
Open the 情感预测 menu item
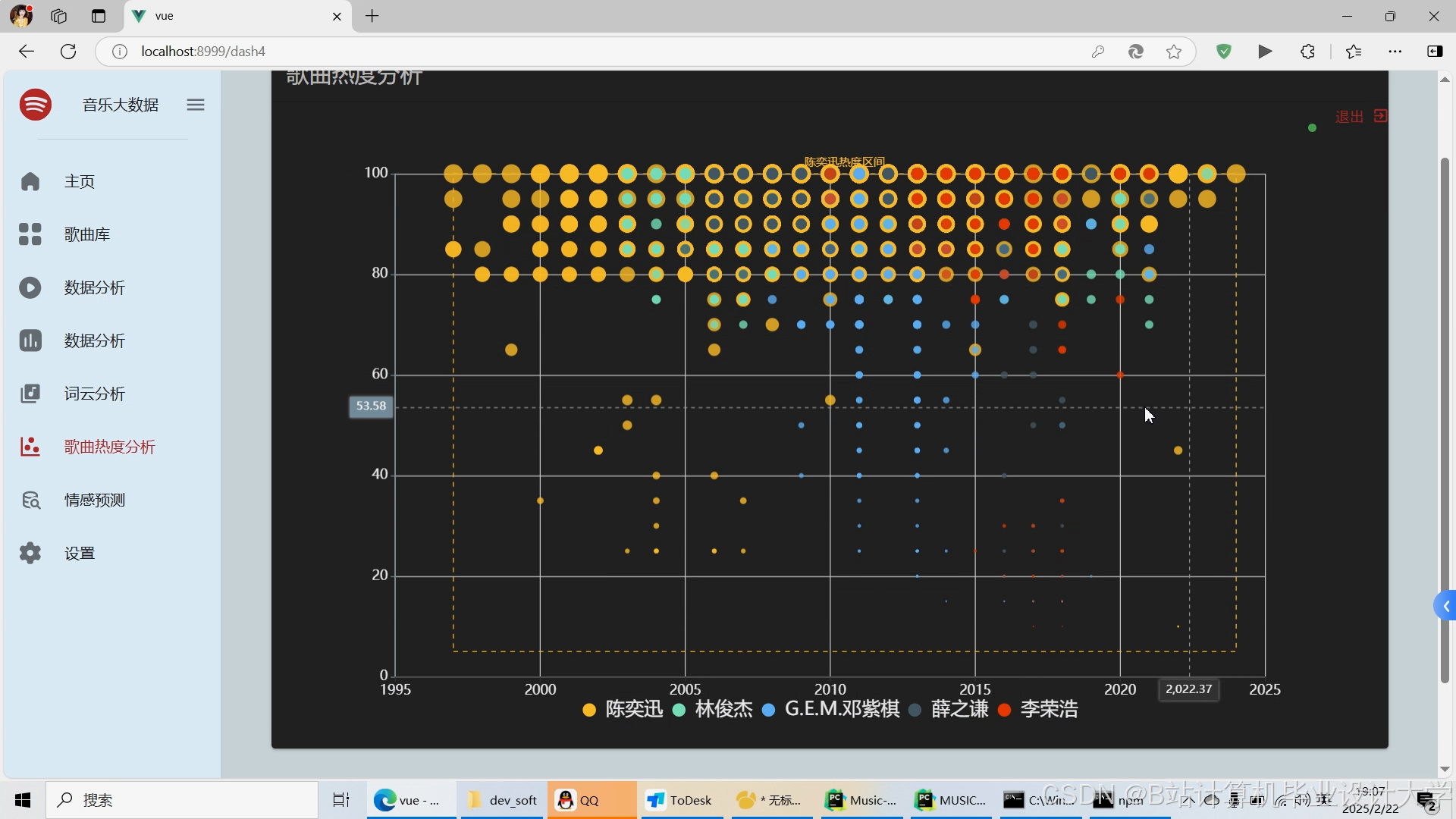click(95, 500)
